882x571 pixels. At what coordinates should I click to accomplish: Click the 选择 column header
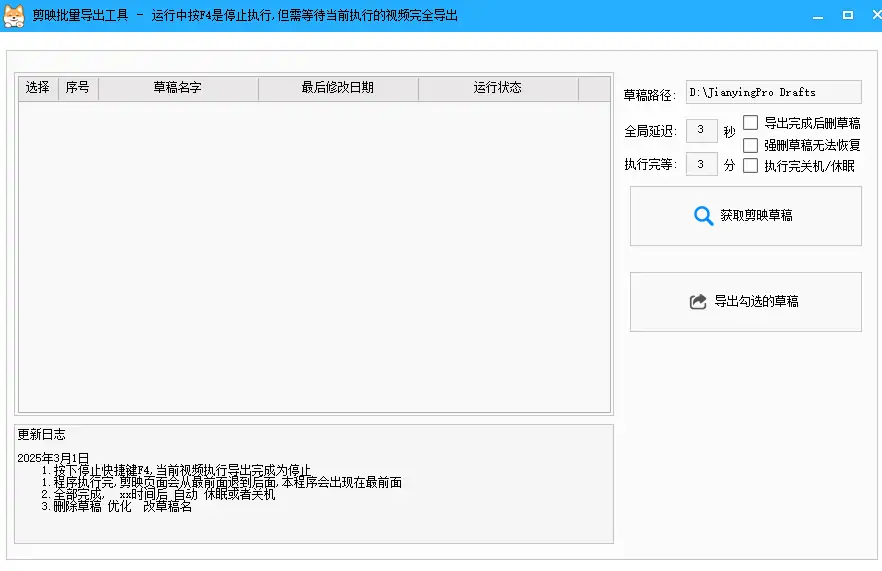[x=38, y=88]
